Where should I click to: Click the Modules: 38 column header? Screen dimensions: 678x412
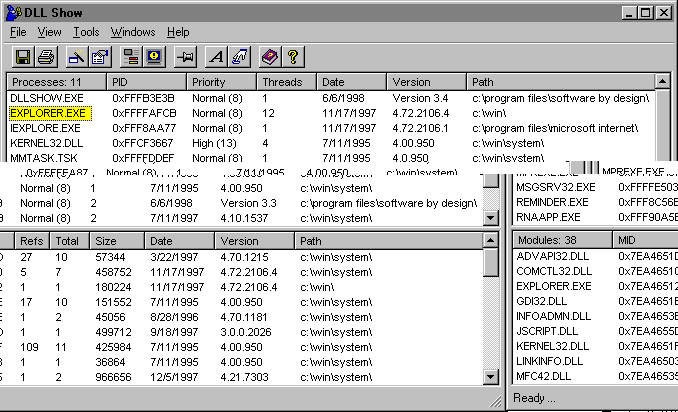[563, 240]
